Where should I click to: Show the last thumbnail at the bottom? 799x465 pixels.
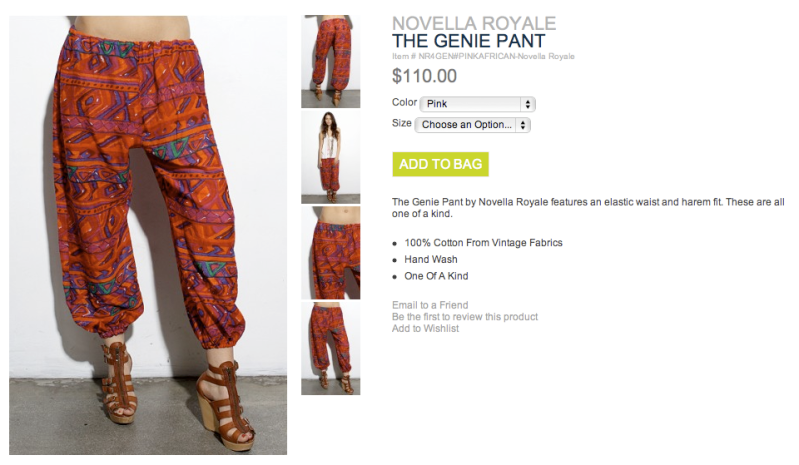330,348
